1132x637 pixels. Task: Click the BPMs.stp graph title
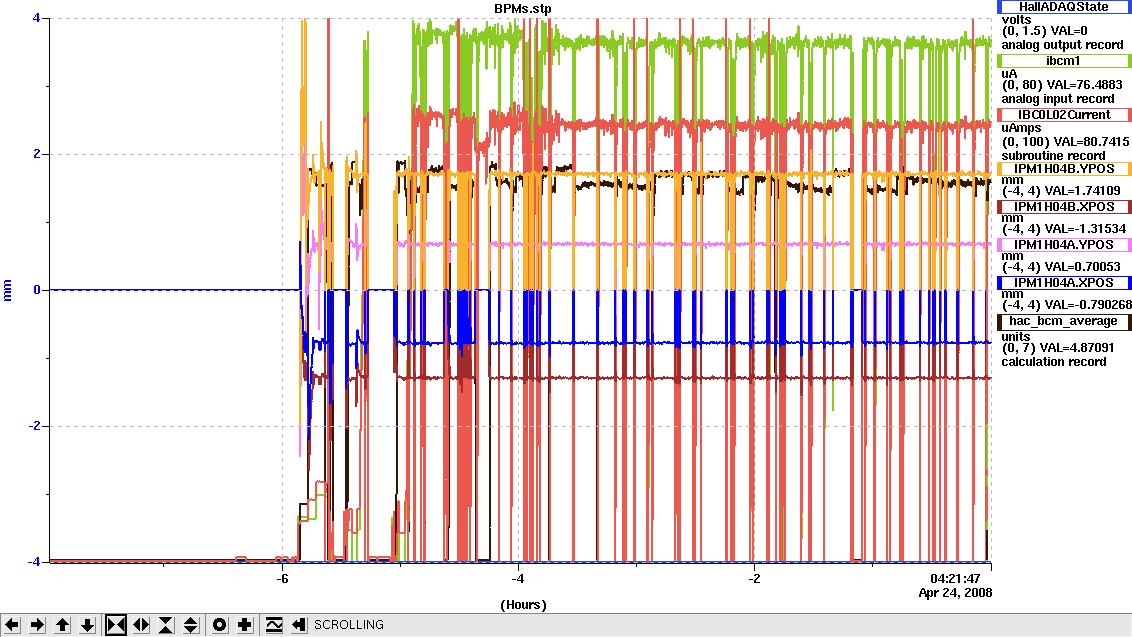pyautogui.click(x=523, y=9)
